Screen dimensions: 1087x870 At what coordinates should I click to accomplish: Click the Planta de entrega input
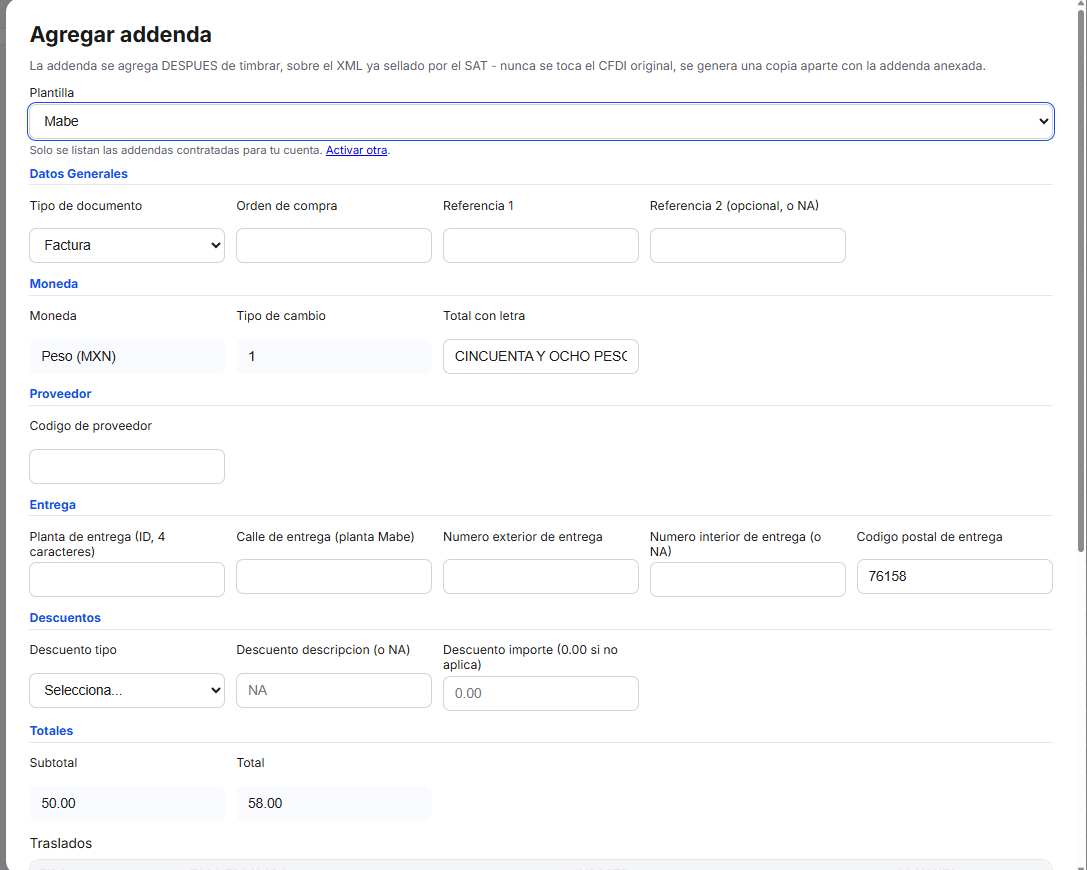tap(127, 580)
